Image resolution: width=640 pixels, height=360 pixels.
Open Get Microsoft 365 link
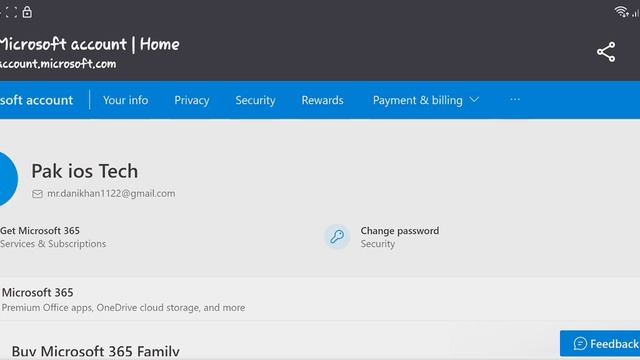[40, 231]
